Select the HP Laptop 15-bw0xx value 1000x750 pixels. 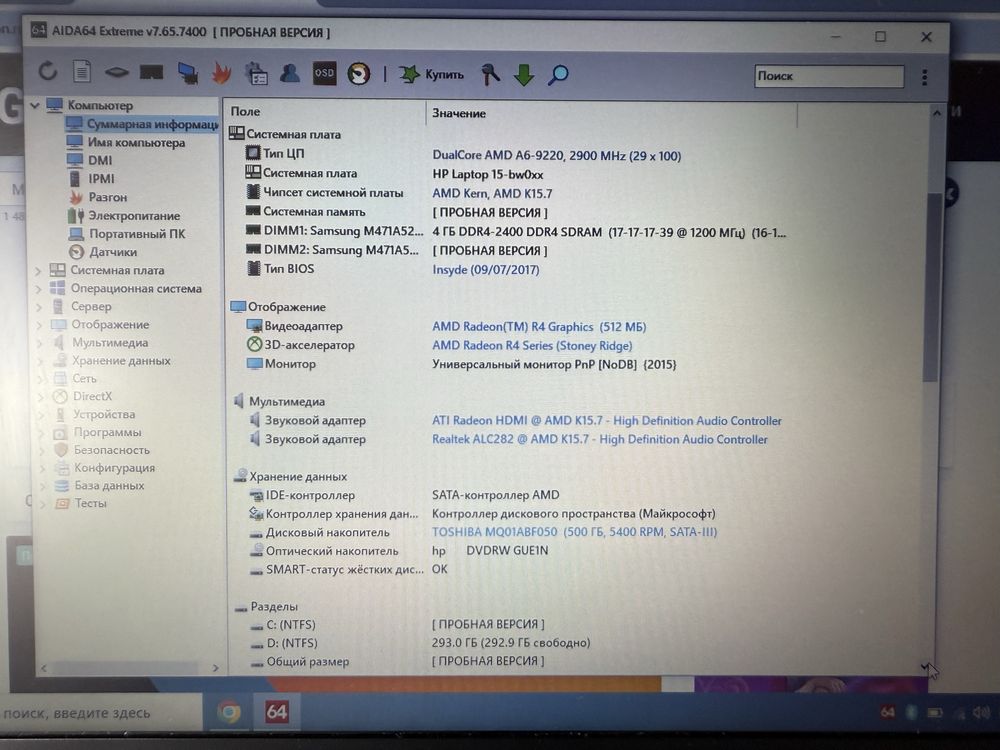point(488,174)
